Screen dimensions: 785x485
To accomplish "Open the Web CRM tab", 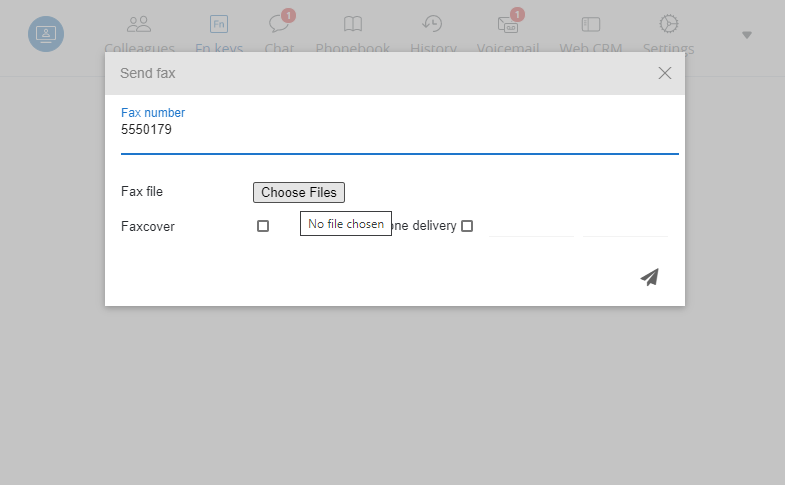I will [591, 34].
